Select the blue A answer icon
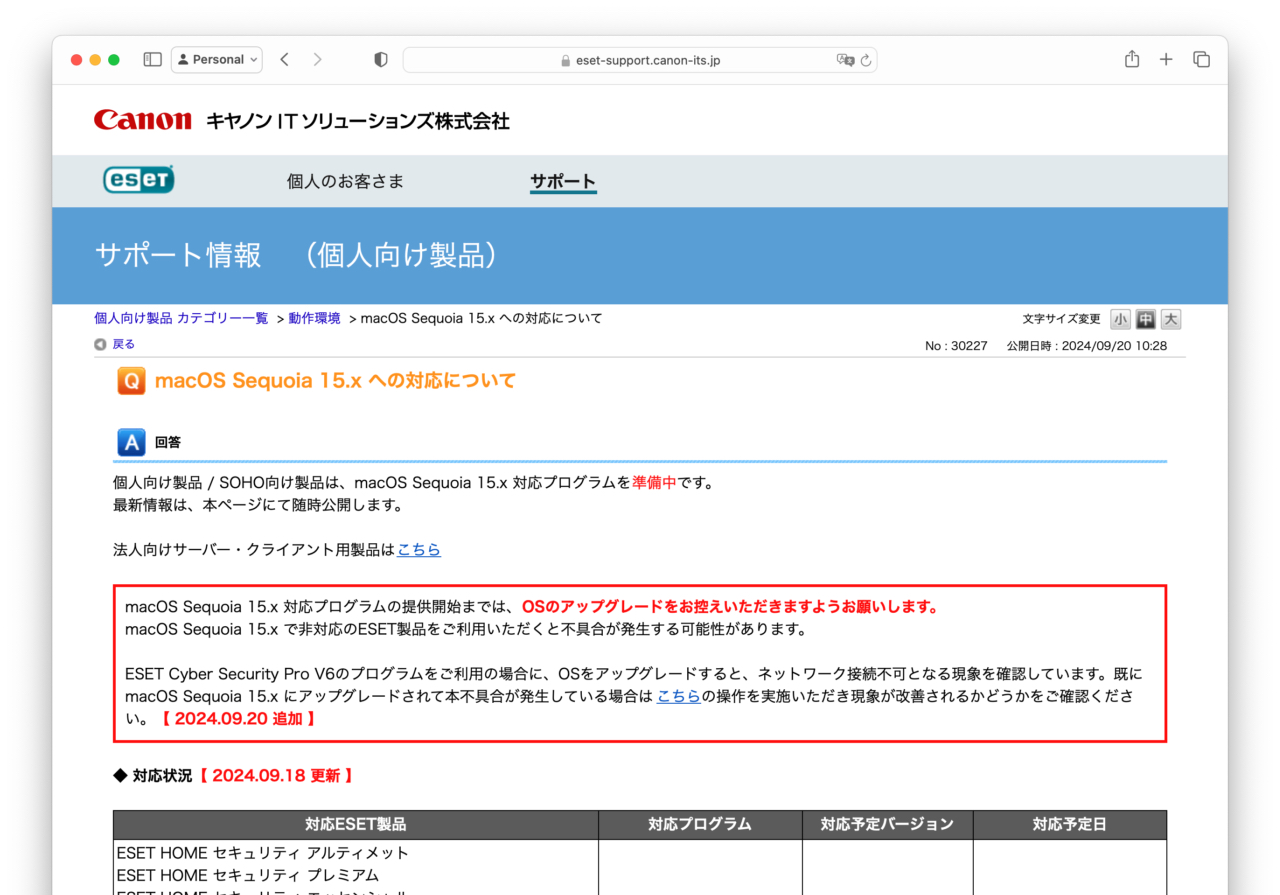 click(131, 442)
